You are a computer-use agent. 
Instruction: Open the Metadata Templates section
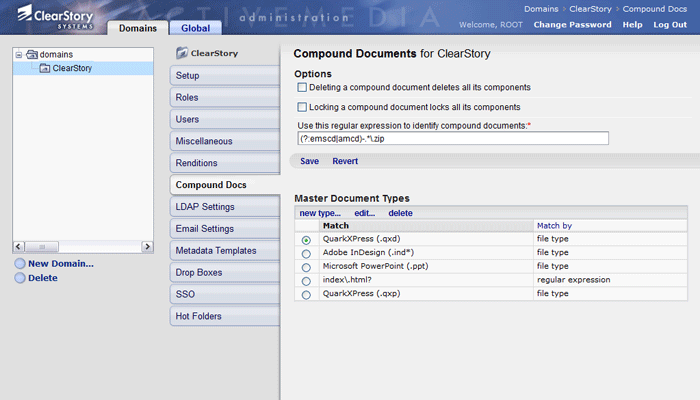[x=215, y=251]
